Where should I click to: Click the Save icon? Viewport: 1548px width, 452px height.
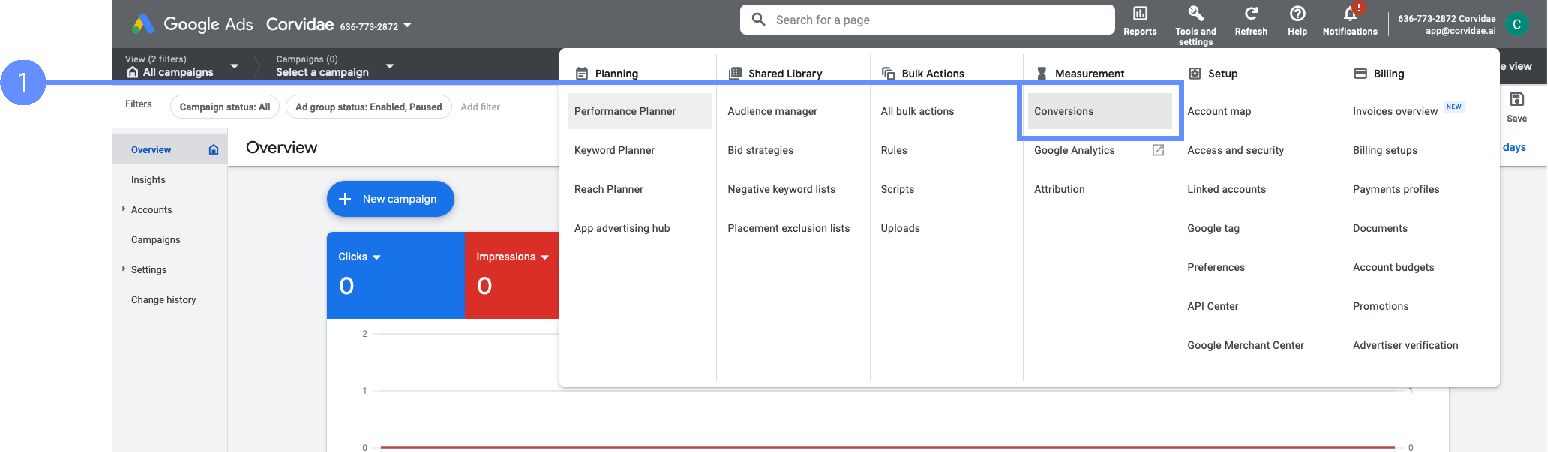pyautogui.click(x=1516, y=100)
